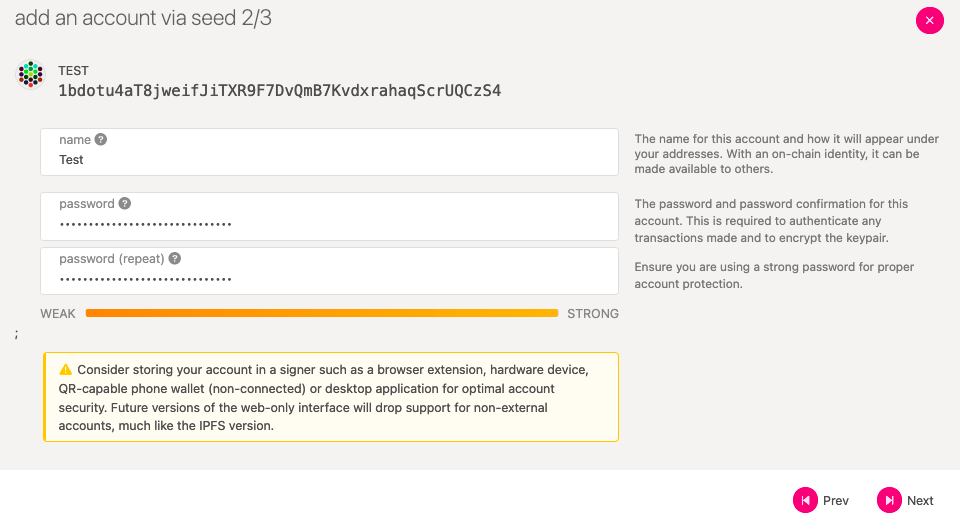
Task: Go back with the Prev label
Action: (x=836, y=501)
